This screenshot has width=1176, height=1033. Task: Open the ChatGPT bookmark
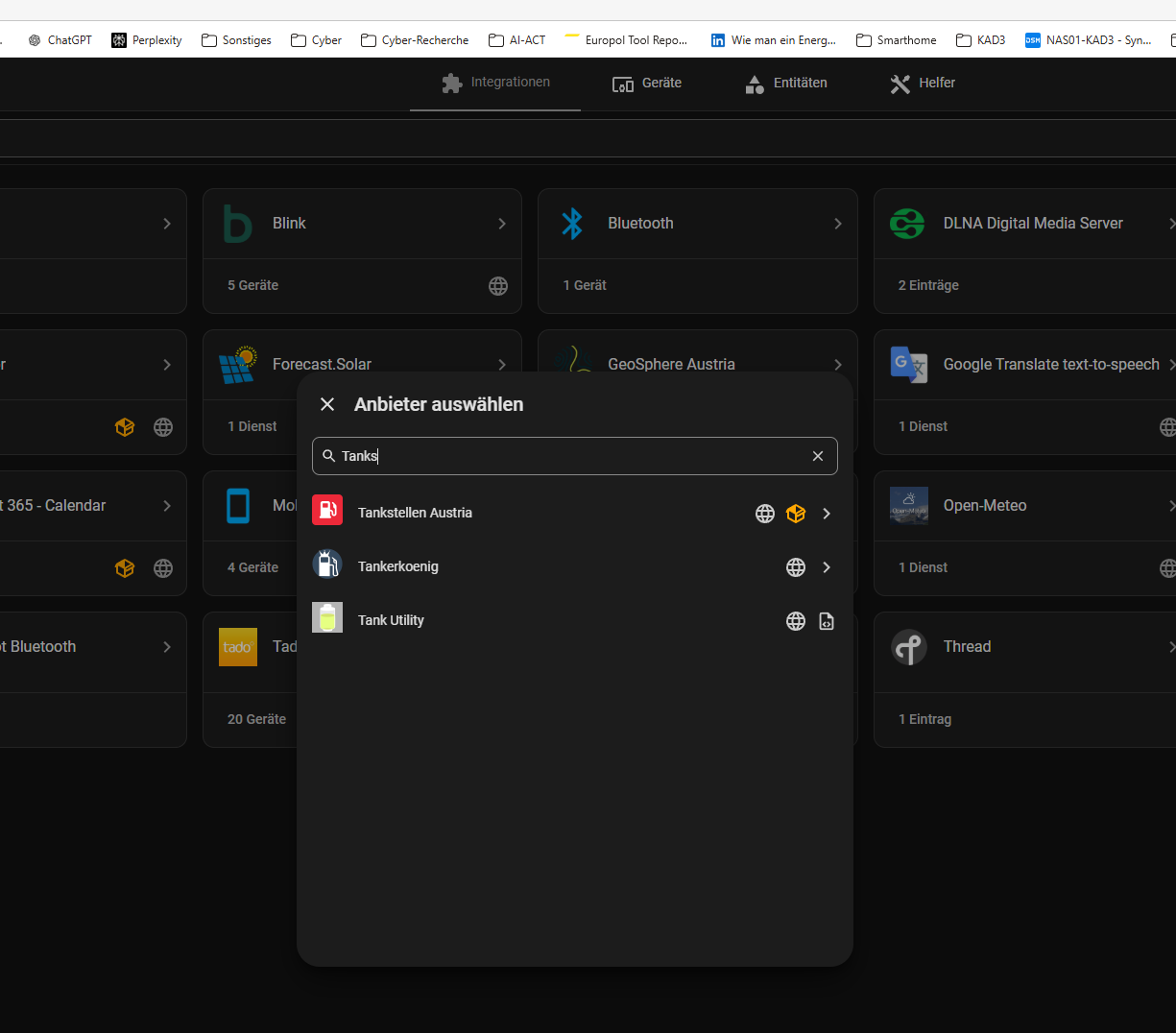point(60,40)
